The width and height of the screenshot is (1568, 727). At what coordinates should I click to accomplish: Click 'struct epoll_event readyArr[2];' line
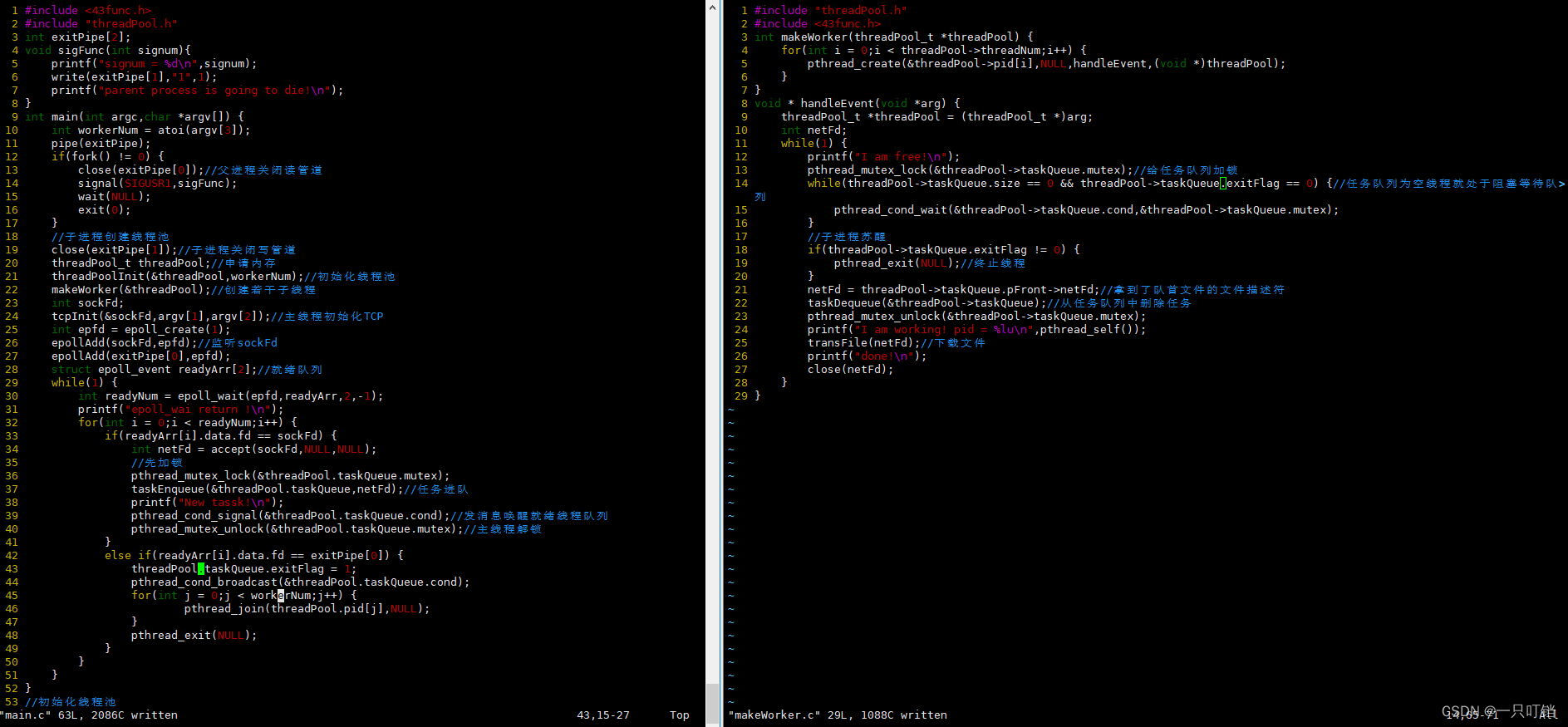[187, 369]
